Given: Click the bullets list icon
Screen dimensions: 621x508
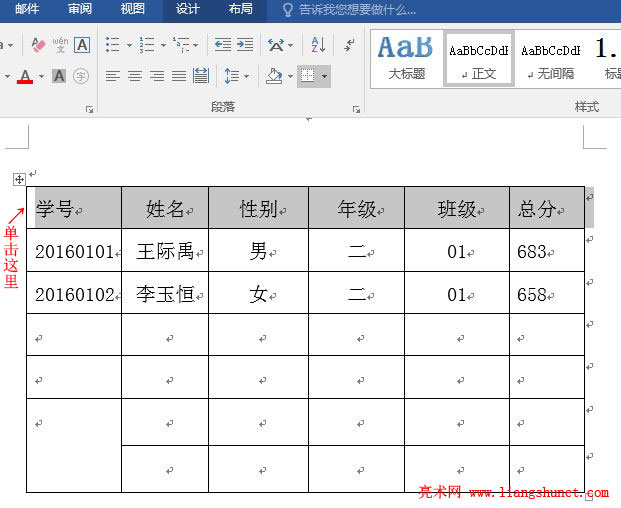Looking at the screenshot, I should coord(112,45).
